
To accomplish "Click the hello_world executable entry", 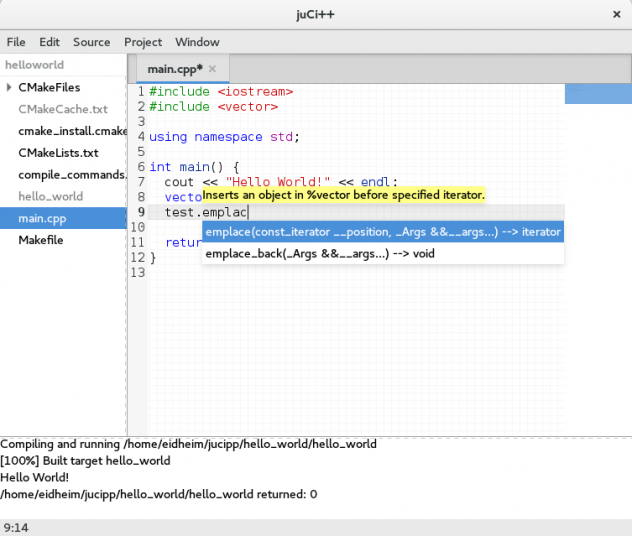I will point(51,197).
